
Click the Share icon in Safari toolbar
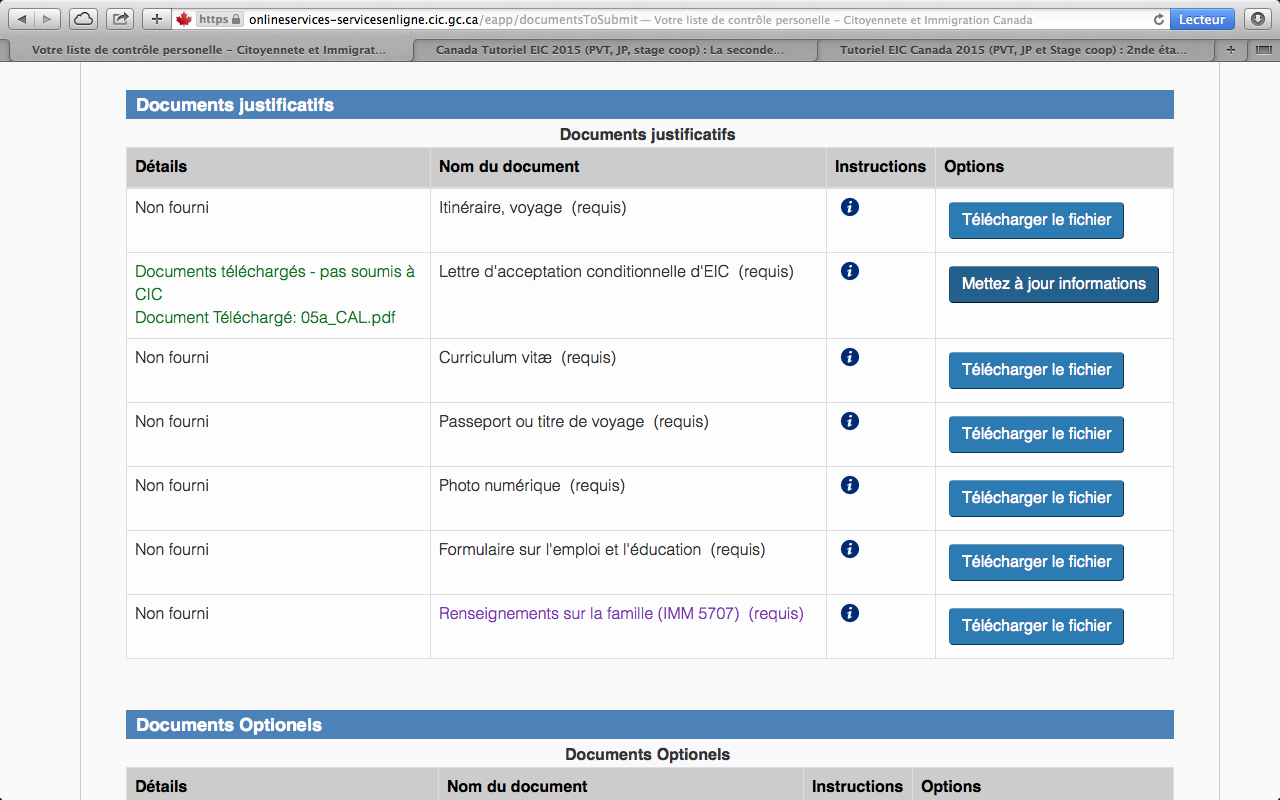(x=120, y=19)
